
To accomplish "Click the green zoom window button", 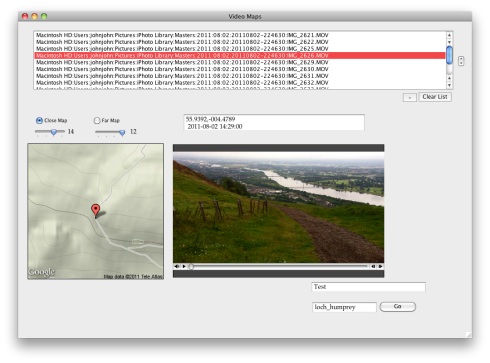I will 44,16.
